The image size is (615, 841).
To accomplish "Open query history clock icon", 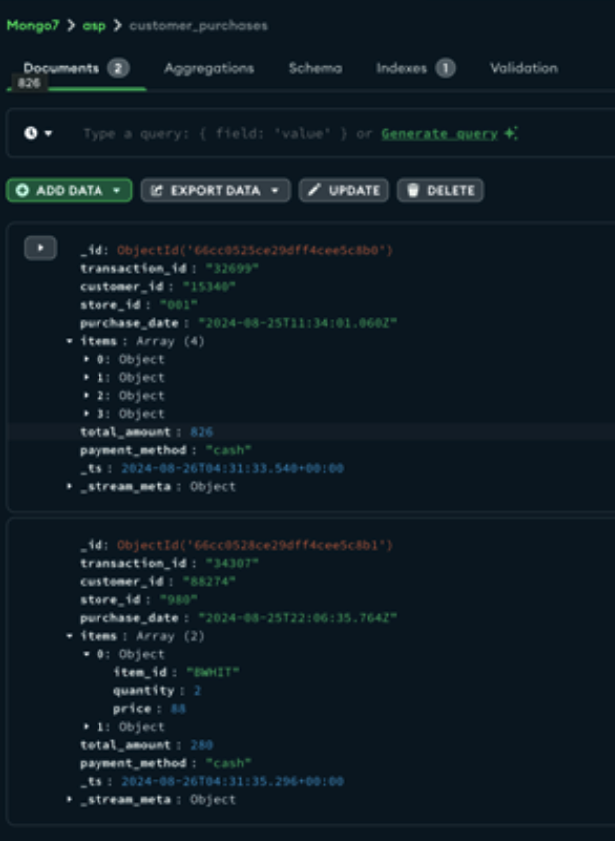I will (x=31, y=133).
